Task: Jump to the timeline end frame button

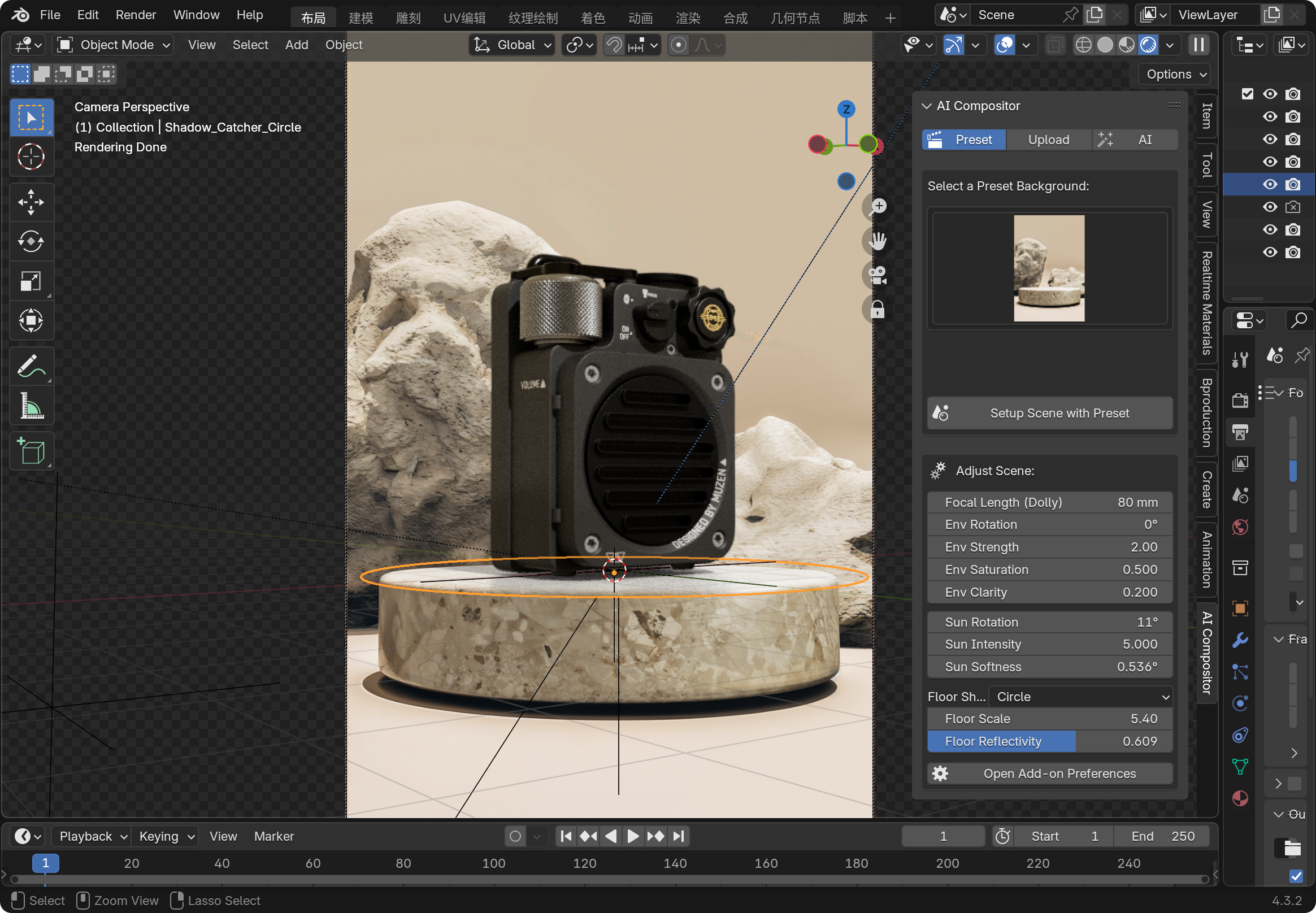Action: 678,836
